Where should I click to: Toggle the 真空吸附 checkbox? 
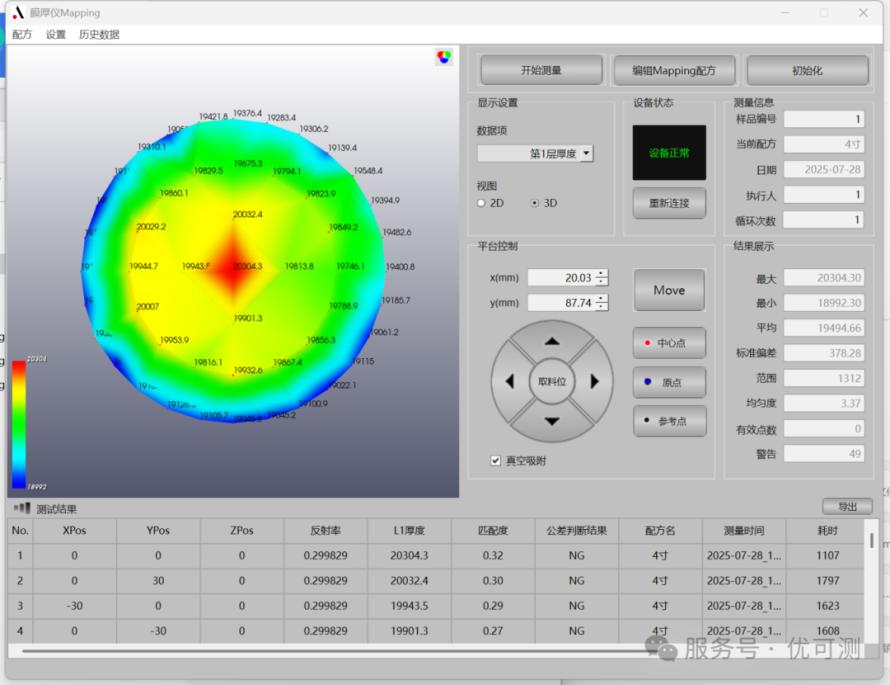496,461
